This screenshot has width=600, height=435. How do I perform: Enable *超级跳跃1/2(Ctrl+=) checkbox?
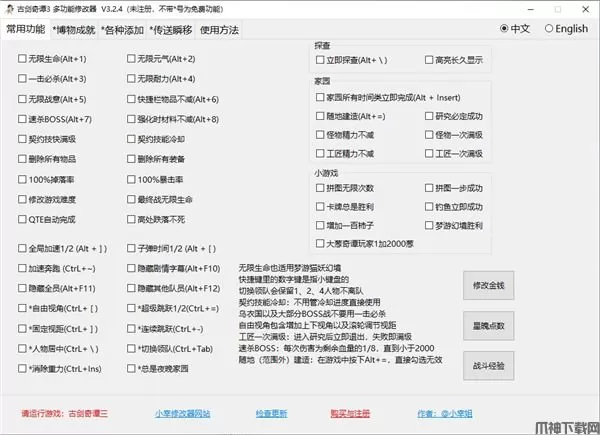[131, 308]
